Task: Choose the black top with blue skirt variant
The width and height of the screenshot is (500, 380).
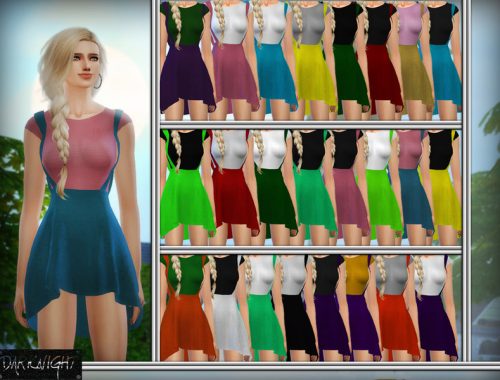Action: pos(444,60)
